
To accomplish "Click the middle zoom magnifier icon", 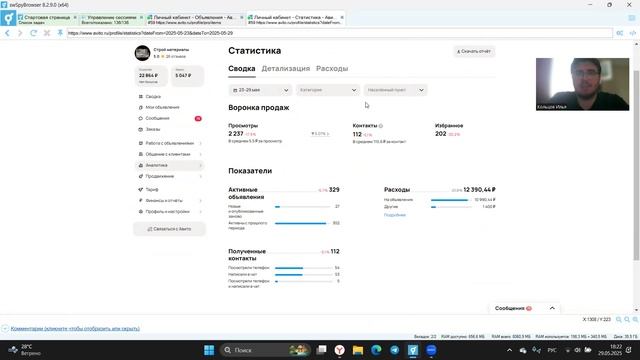I will [627, 320].
